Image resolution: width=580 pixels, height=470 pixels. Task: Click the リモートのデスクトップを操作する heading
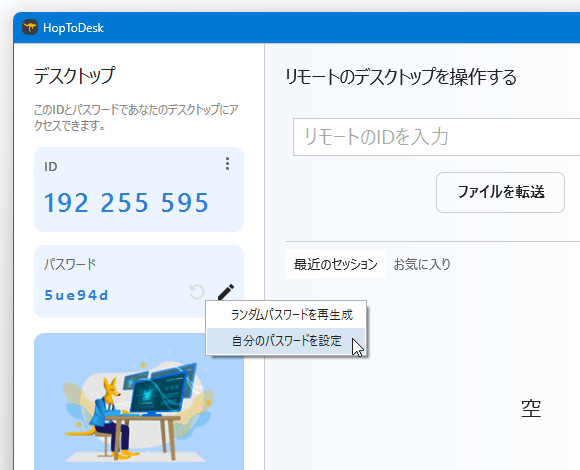pos(401,77)
